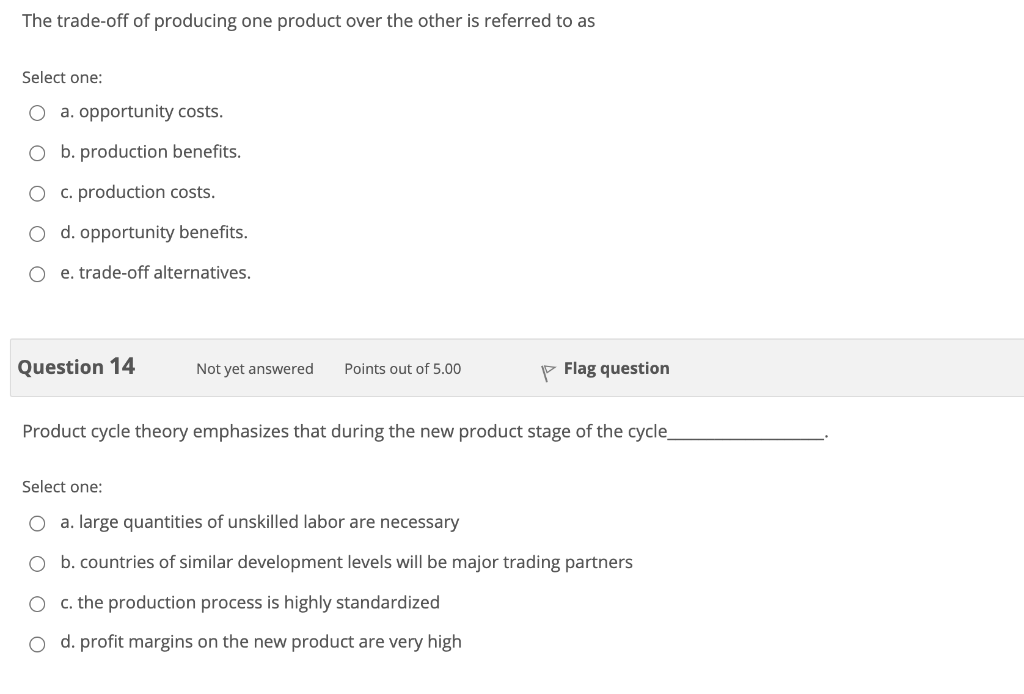The height and width of the screenshot is (694, 1024).
Task: Select radio button for opportunity costs
Action: (x=37, y=112)
